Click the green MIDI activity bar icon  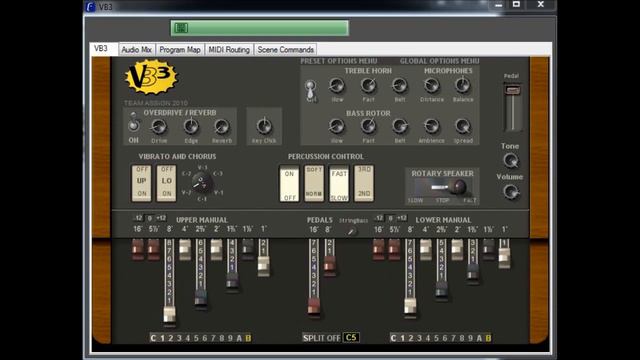181,28
